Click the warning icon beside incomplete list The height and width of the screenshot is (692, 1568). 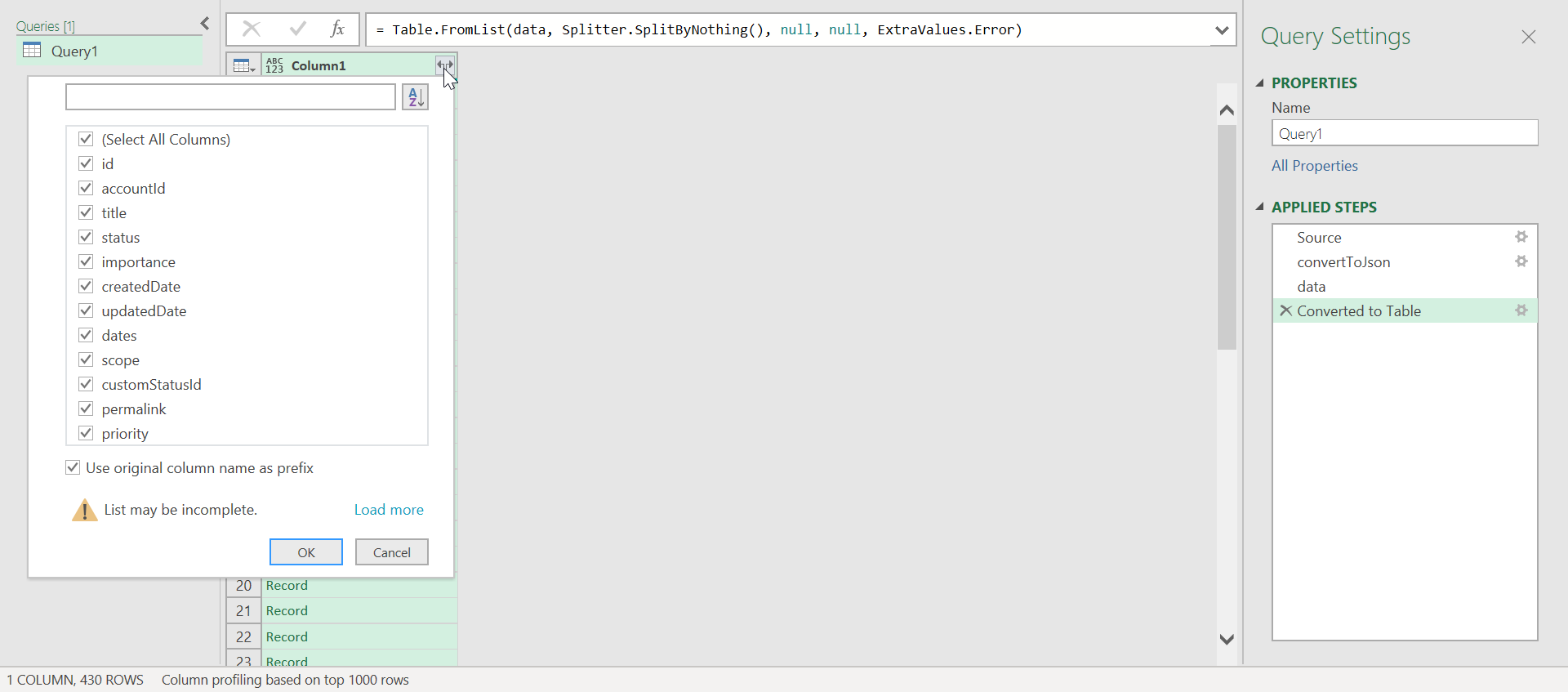[84, 511]
